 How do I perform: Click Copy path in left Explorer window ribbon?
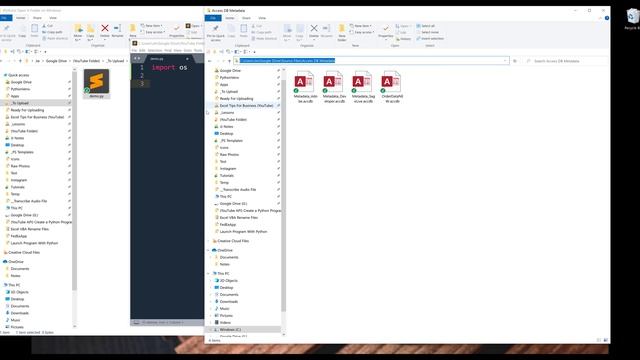[x=53, y=32]
